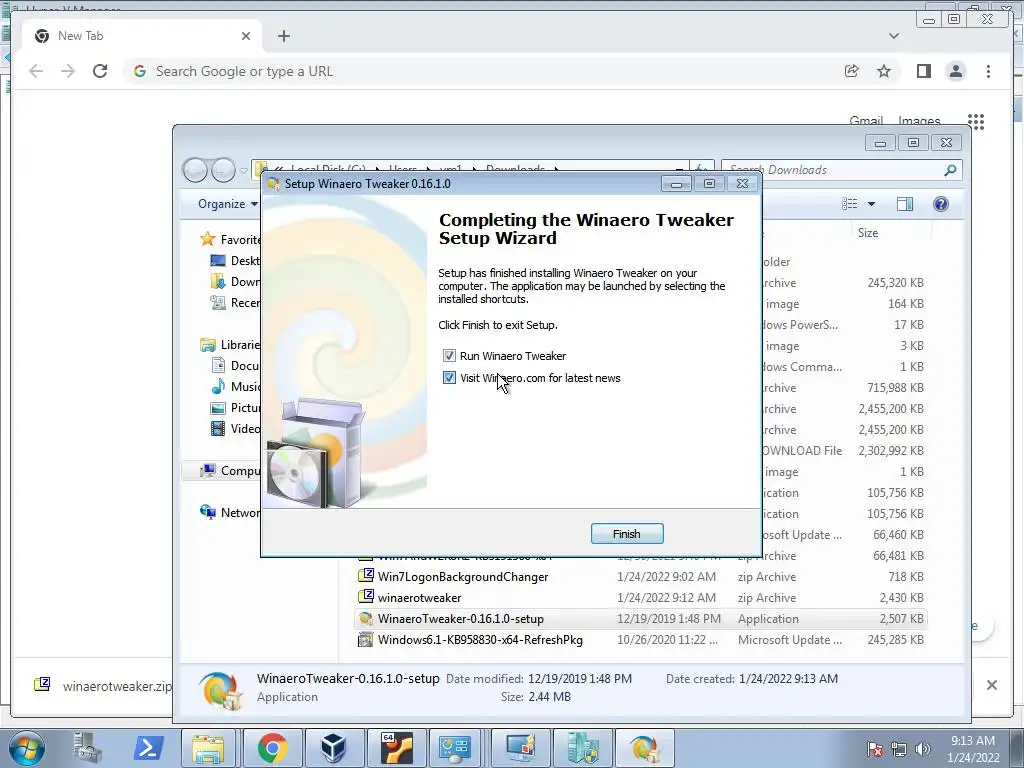Close Chrome downloads bar
1024x768 pixels.
(x=991, y=685)
